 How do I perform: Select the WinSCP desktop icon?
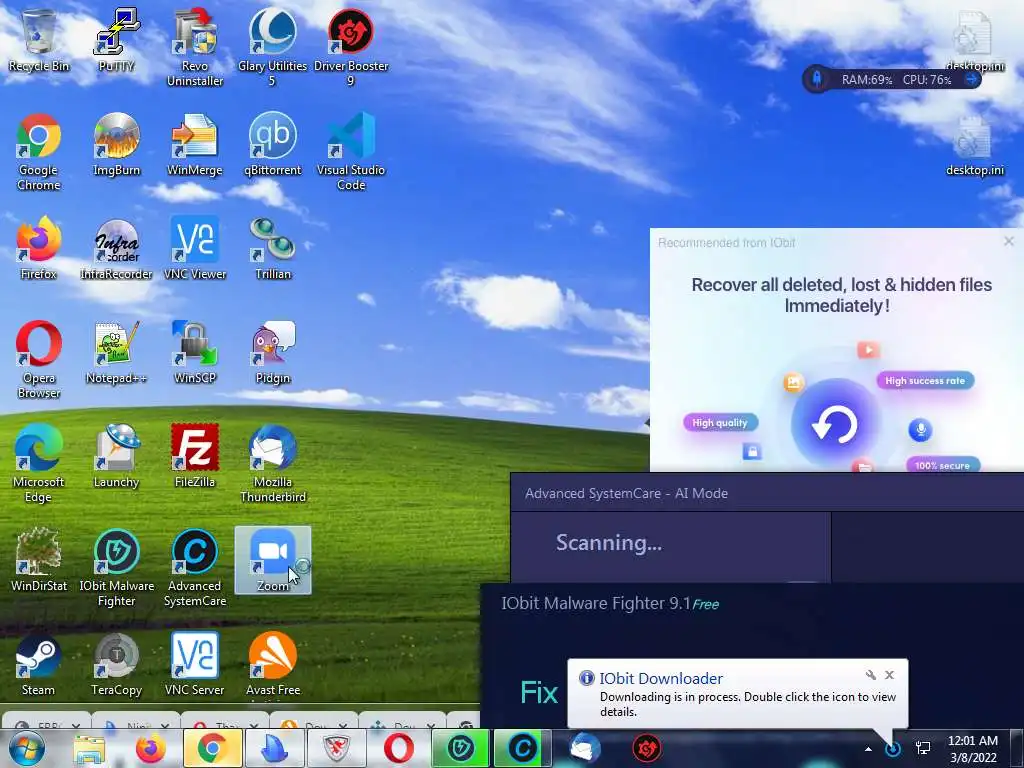click(195, 353)
